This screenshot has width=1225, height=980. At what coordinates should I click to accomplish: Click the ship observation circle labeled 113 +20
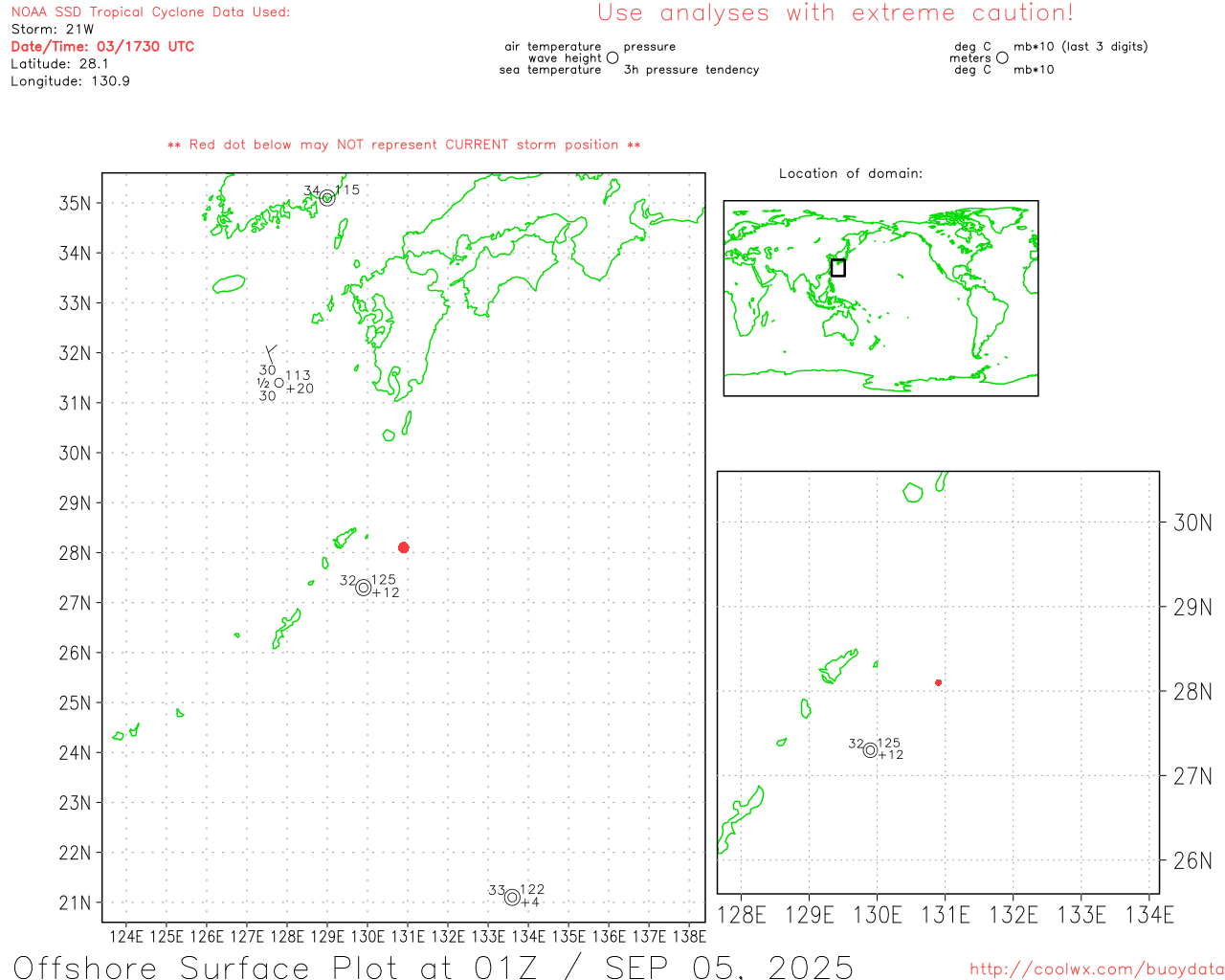278,383
